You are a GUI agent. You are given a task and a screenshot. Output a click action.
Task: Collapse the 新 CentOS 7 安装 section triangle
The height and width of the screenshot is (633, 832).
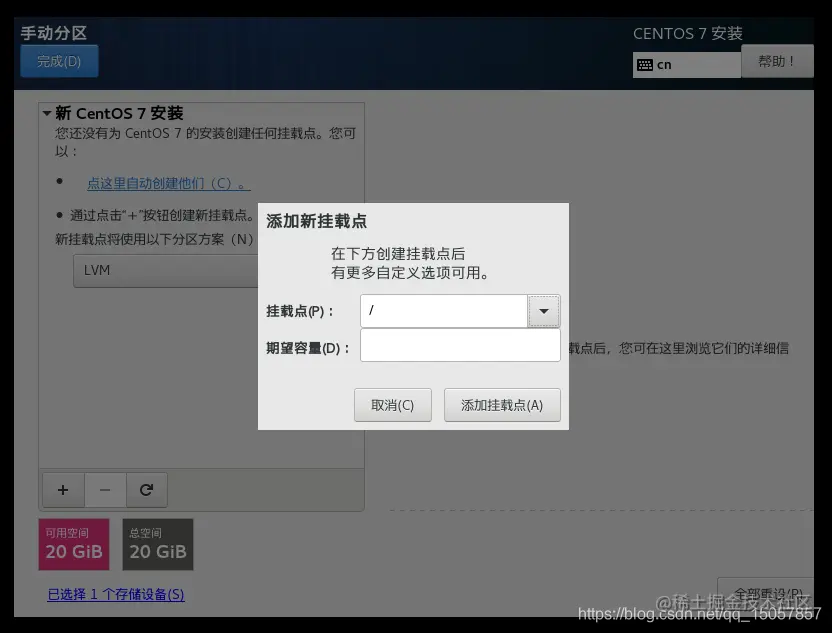(47, 113)
